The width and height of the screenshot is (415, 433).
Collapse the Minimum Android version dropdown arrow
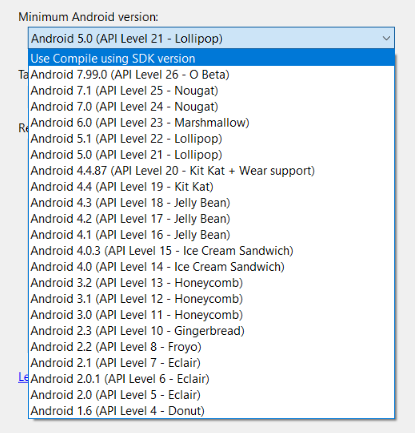tap(386, 38)
